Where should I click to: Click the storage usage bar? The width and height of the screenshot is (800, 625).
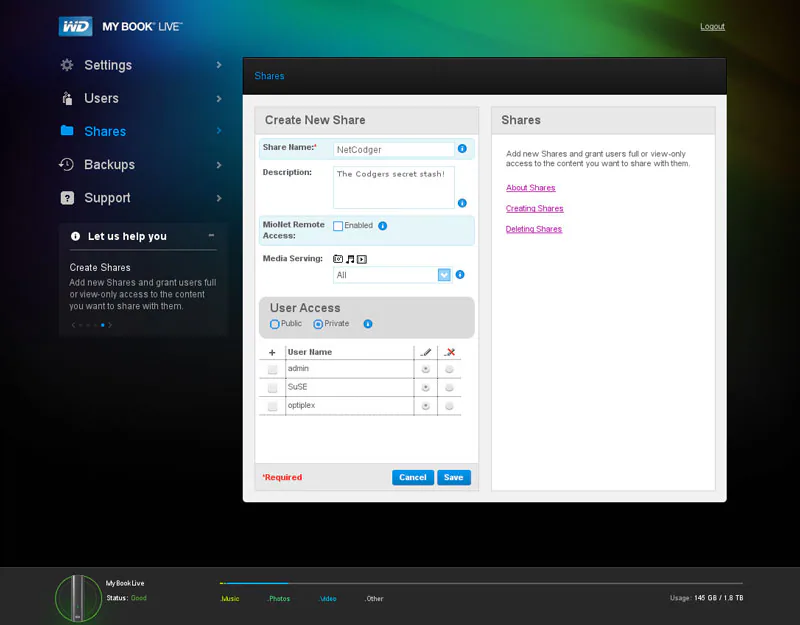click(x=481, y=583)
